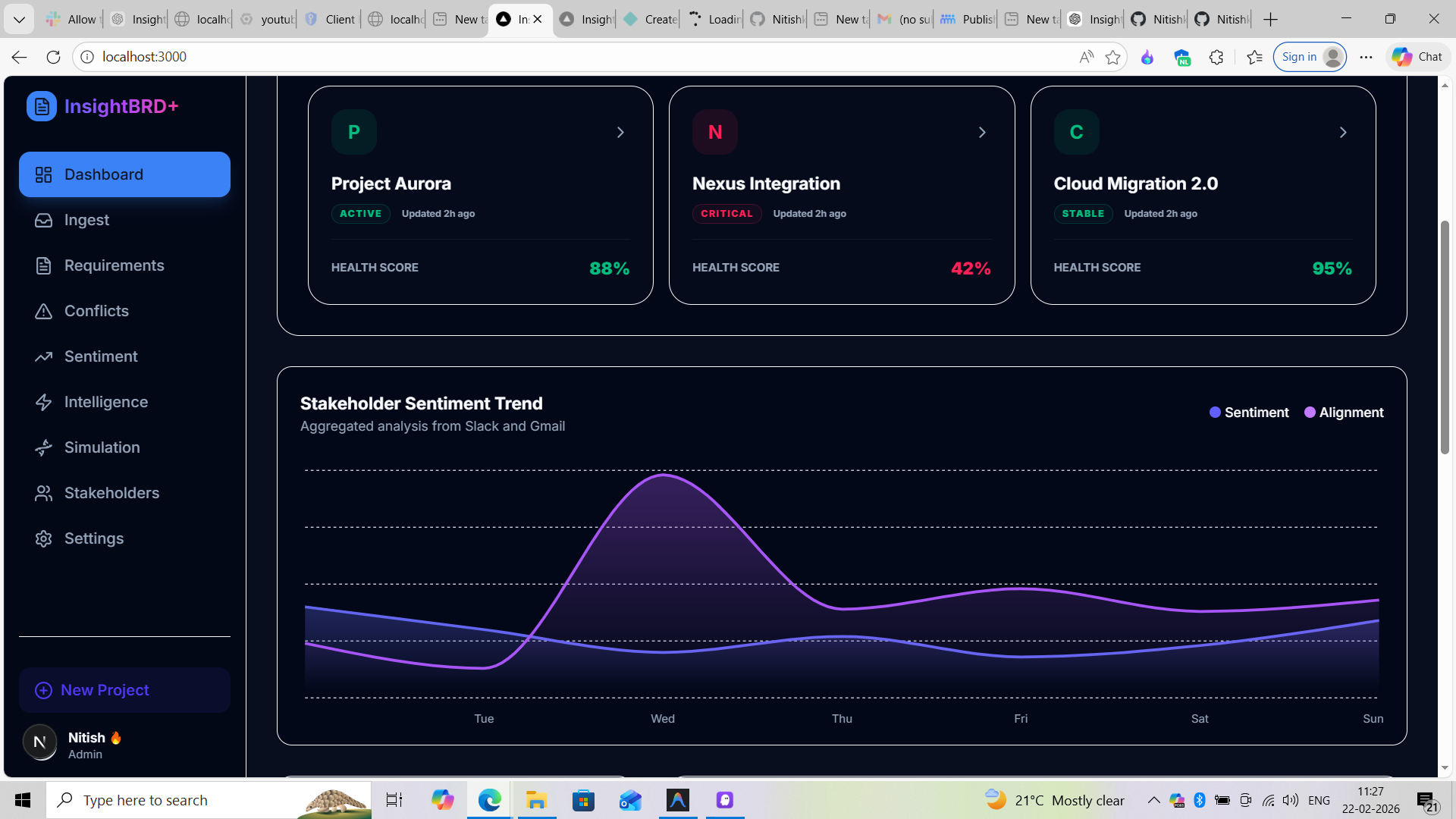The height and width of the screenshot is (819, 1456).
Task: Click the Simulation icon in the sidebar
Action: (43, 447)
